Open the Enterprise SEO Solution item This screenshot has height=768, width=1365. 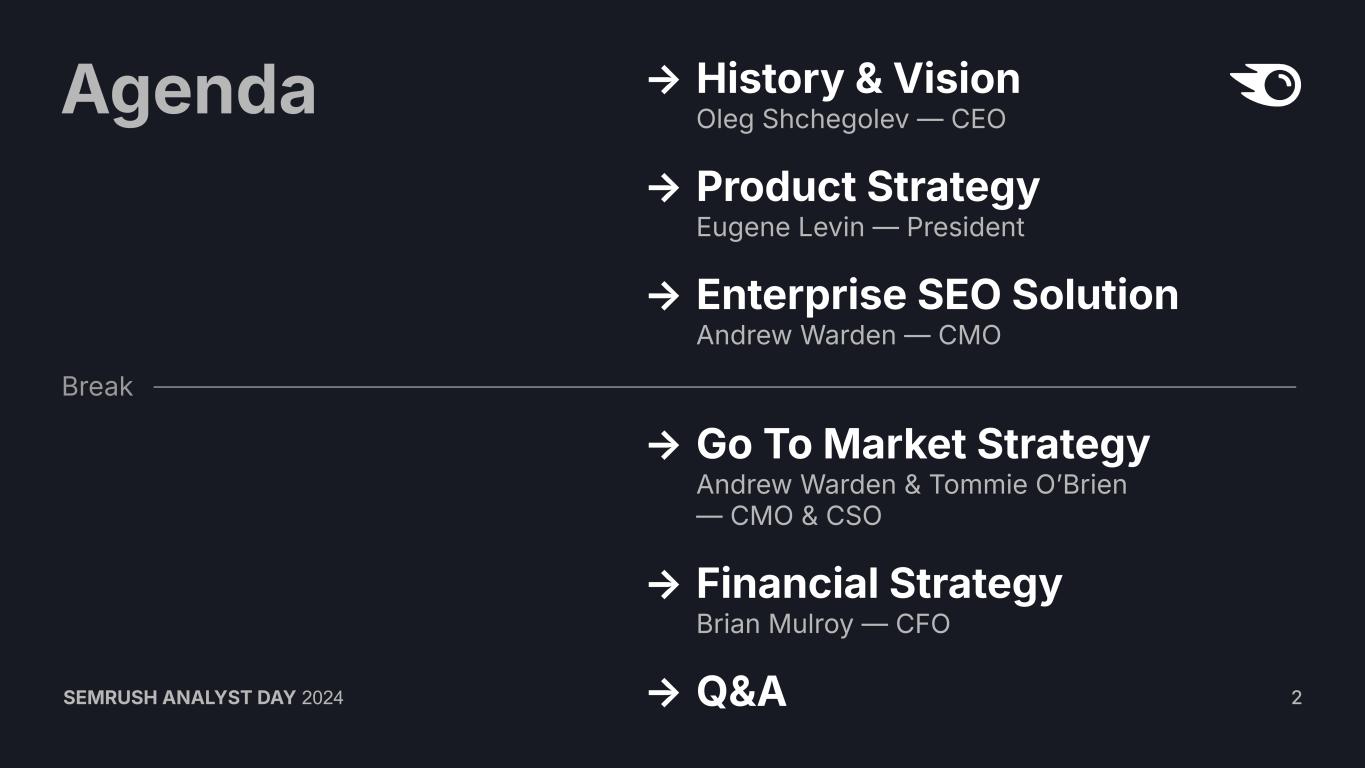(x=937, y=295)
